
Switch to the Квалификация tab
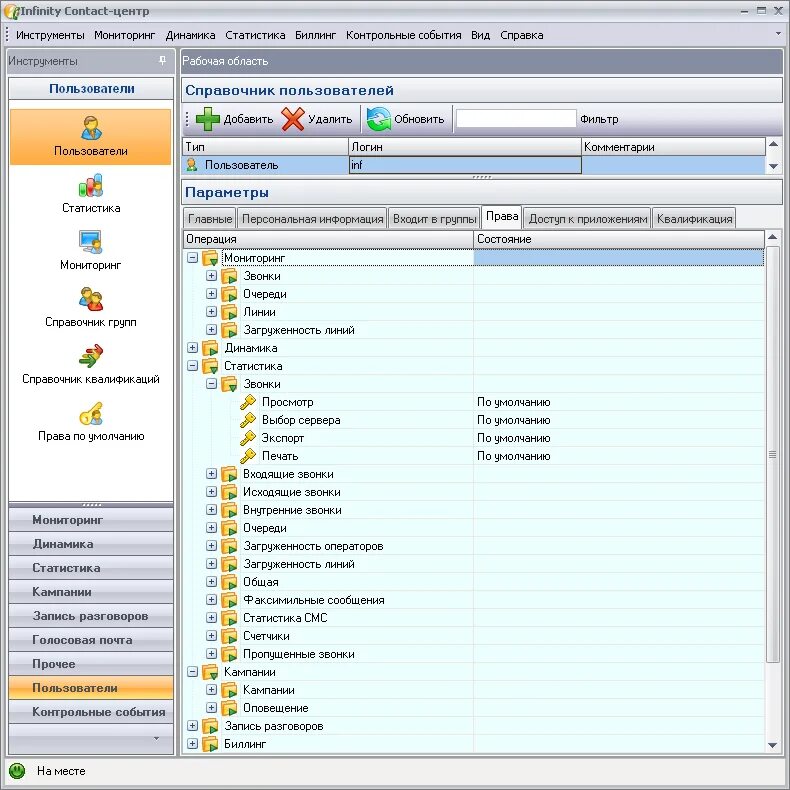tap(694, 219)
